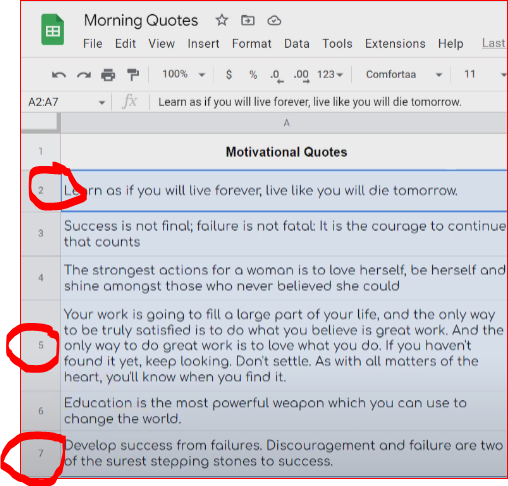Expand the 100% zoom dropdown
The image size is (508, 486).
[x=183, y=74]
